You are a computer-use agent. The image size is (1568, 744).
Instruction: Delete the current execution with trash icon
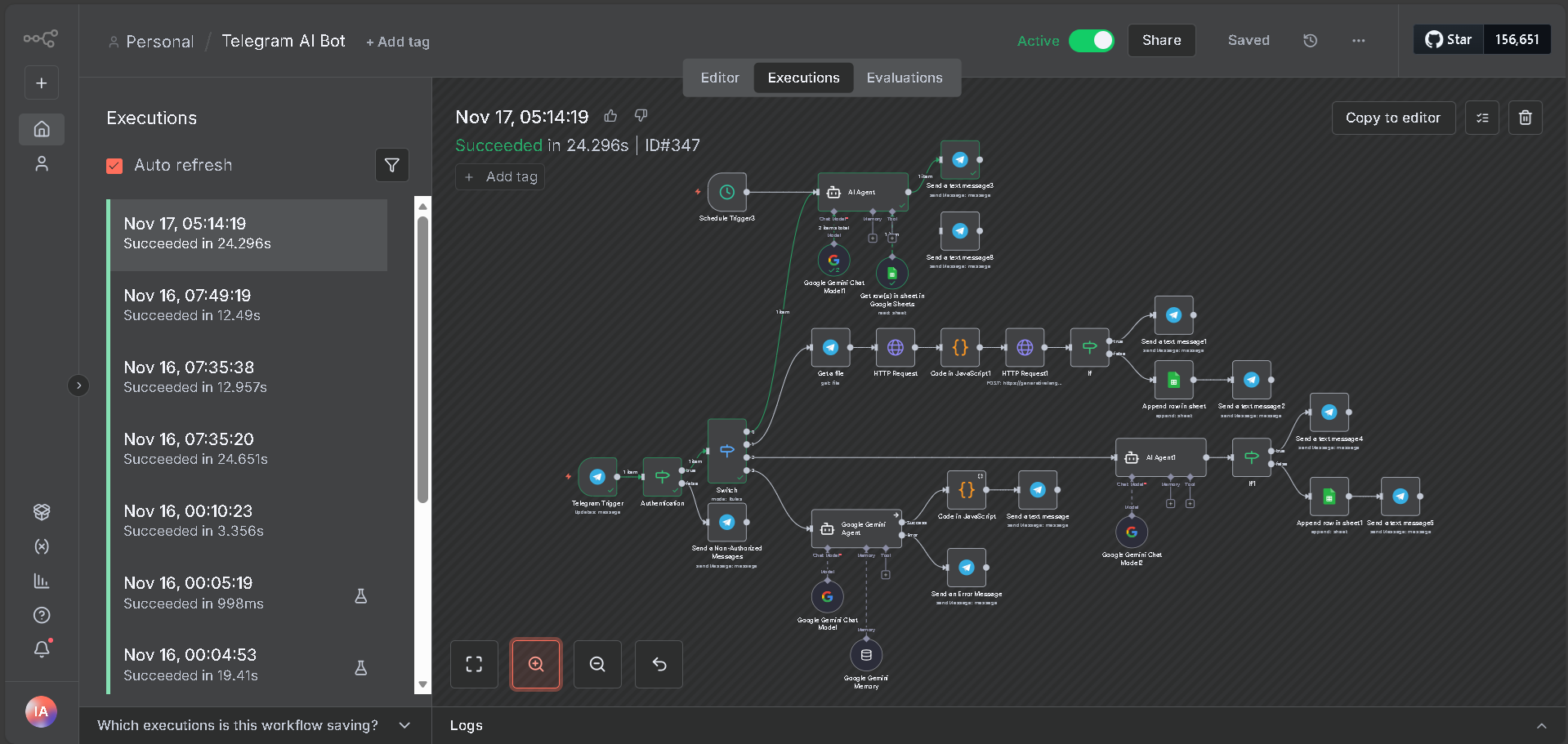point(1525,118)
